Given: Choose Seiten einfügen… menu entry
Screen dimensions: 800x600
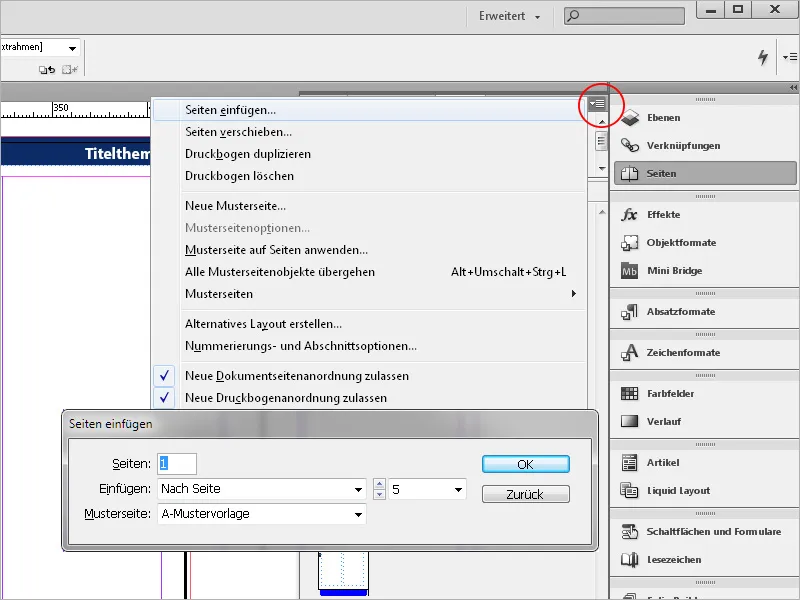Looking at the screenshot, I should [370, 110].
